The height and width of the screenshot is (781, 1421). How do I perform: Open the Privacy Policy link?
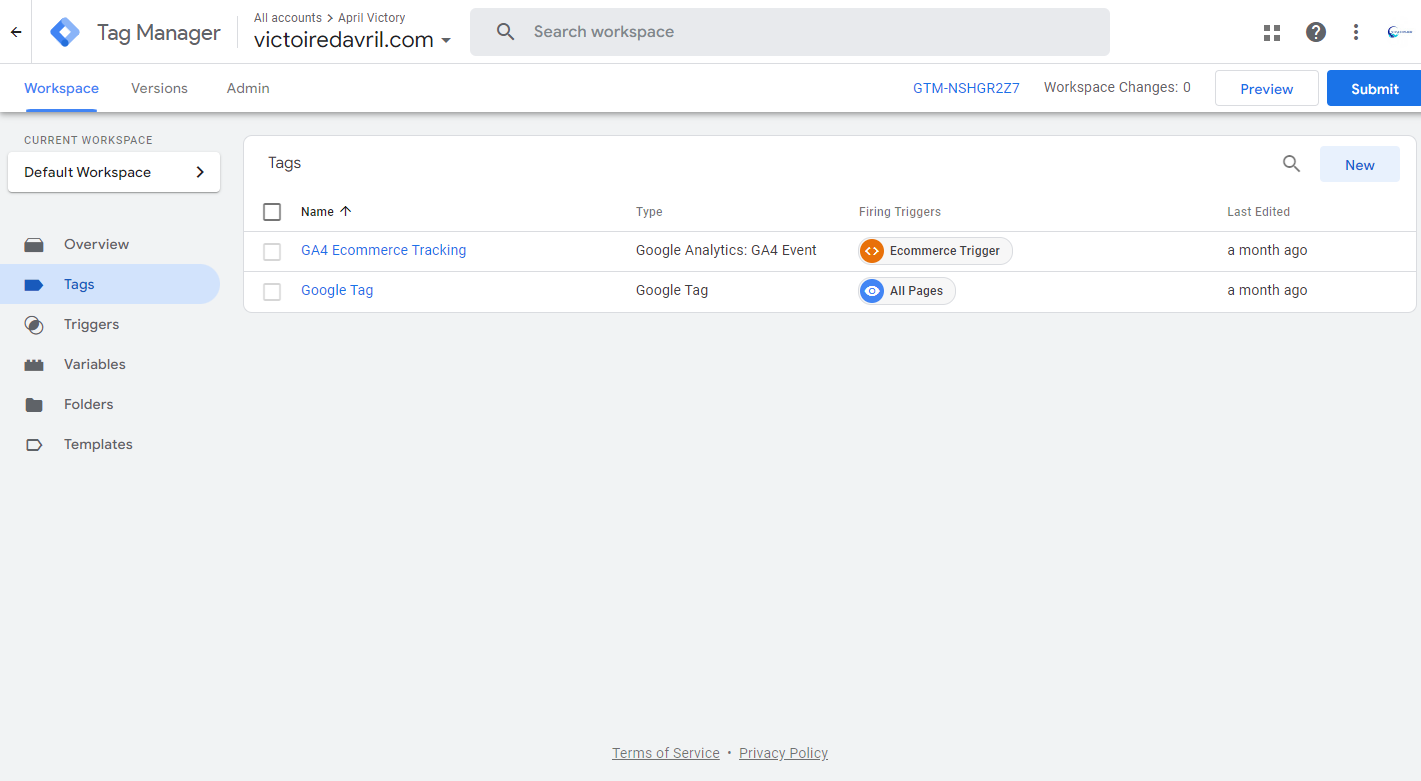[783, 753]
